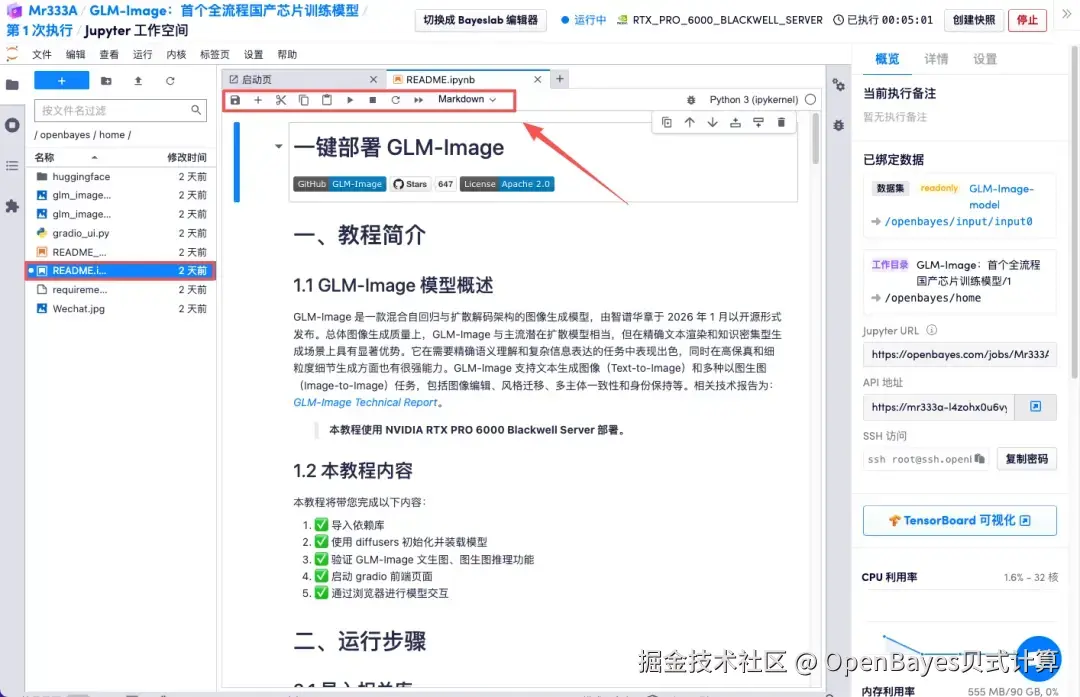The width and height of the screenshot is (1080, 697).
Task: Select the README.i... notebook file row
Action: 121,271
